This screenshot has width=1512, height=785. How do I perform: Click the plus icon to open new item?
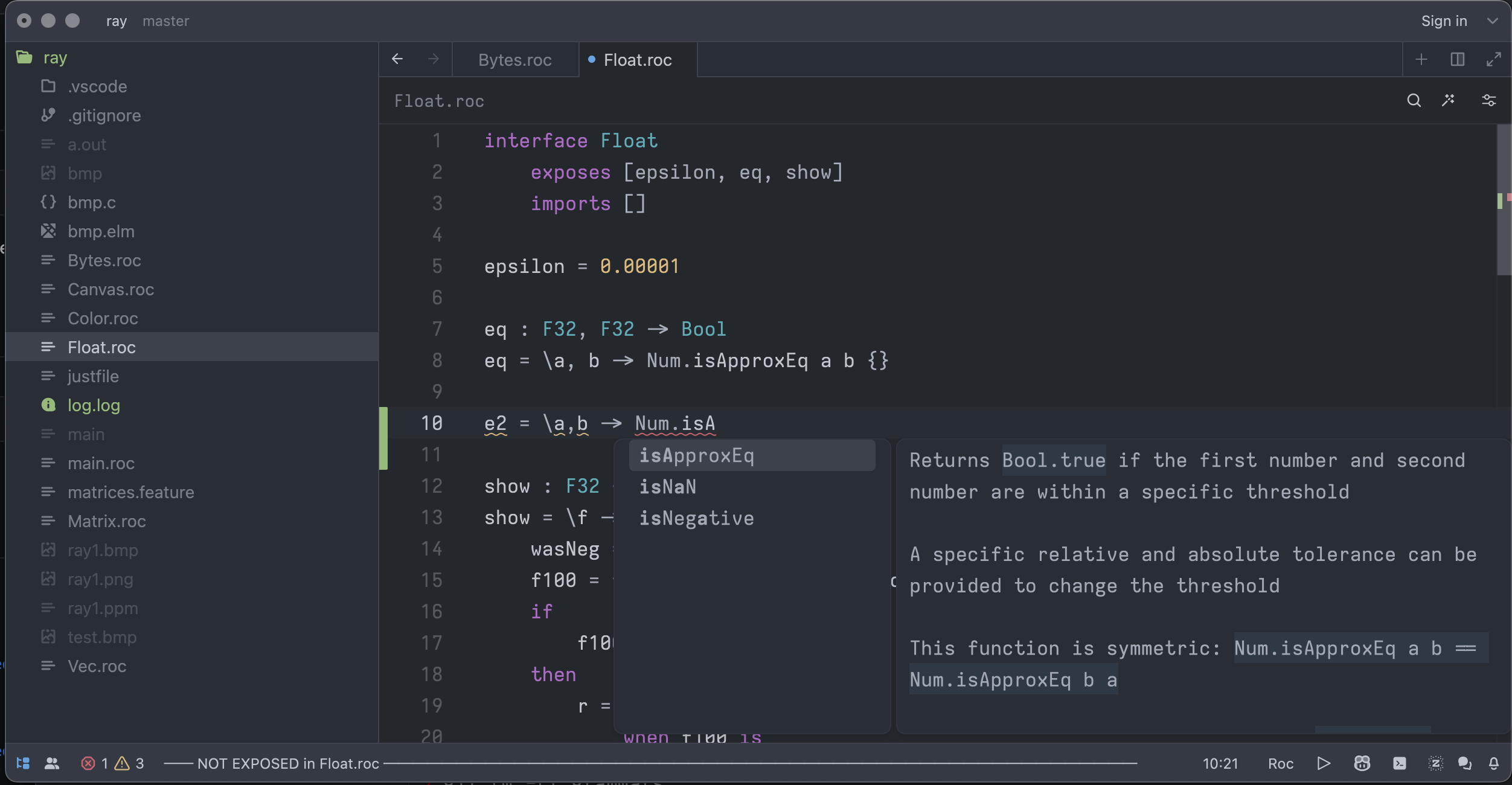[1421, 59]
